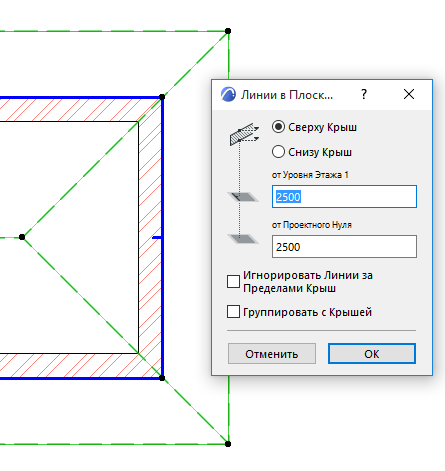The image size is (445, 471).
Task: Click the "от Уровня Этажа 1" height field
Action: tap(344, 197)
